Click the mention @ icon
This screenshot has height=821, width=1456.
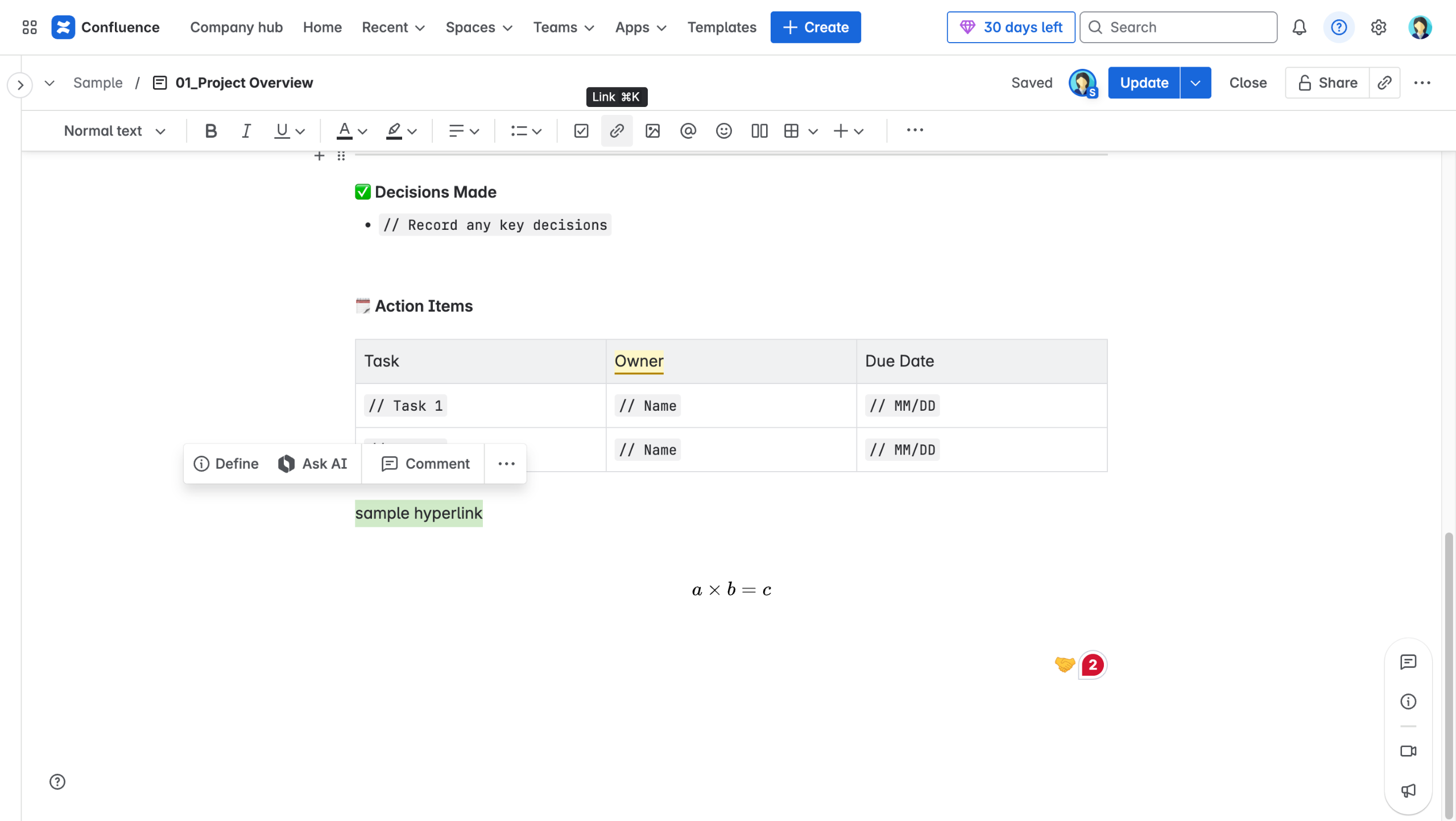pos(688,131)
